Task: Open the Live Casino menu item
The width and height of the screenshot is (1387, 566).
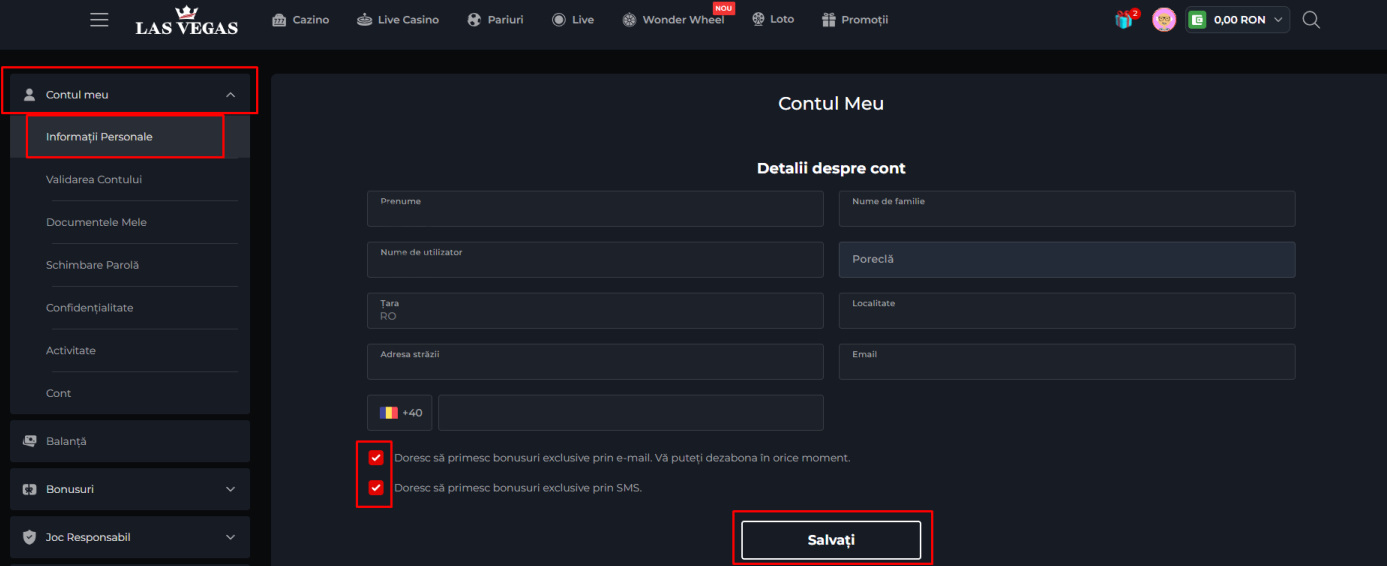Action: [x=398, y=20]
